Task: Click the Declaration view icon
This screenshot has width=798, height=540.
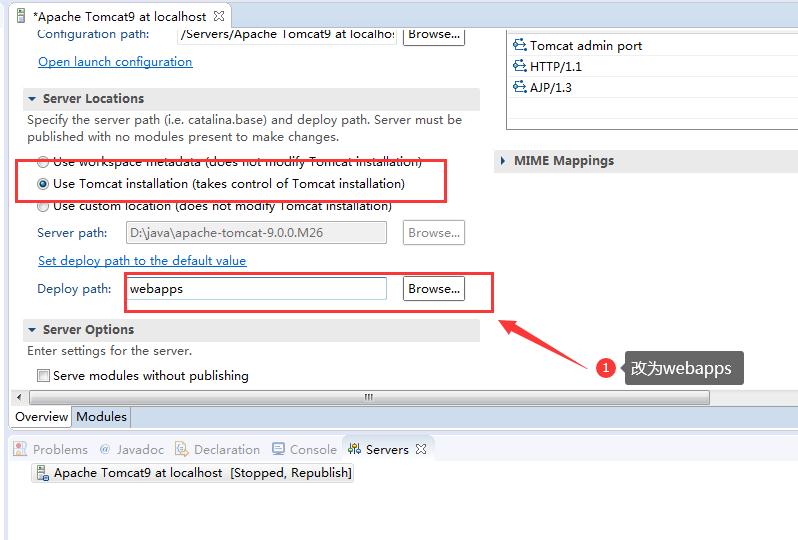Action: (x=181, y=449)
